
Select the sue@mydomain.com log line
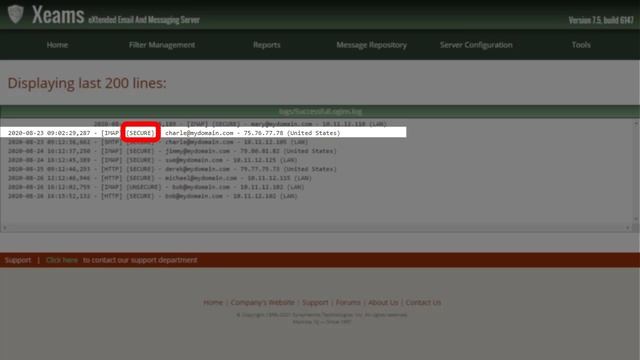[x=152, y=160]
